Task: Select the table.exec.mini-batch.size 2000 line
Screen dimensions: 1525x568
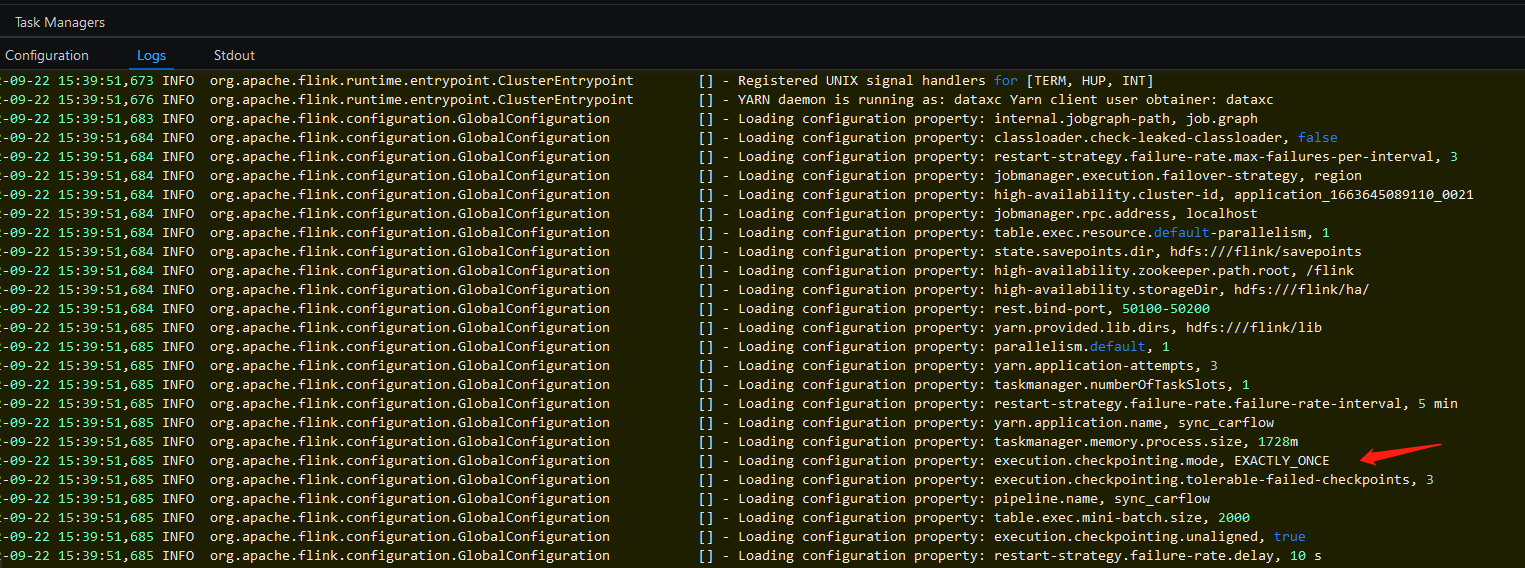Action: 625,518
